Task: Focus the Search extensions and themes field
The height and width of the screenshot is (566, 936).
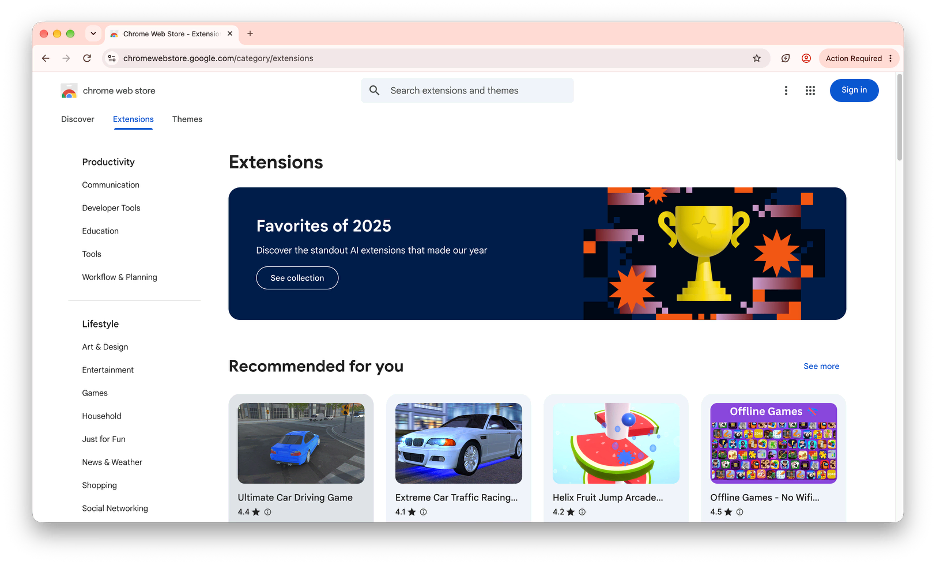Action: [467, 91]
